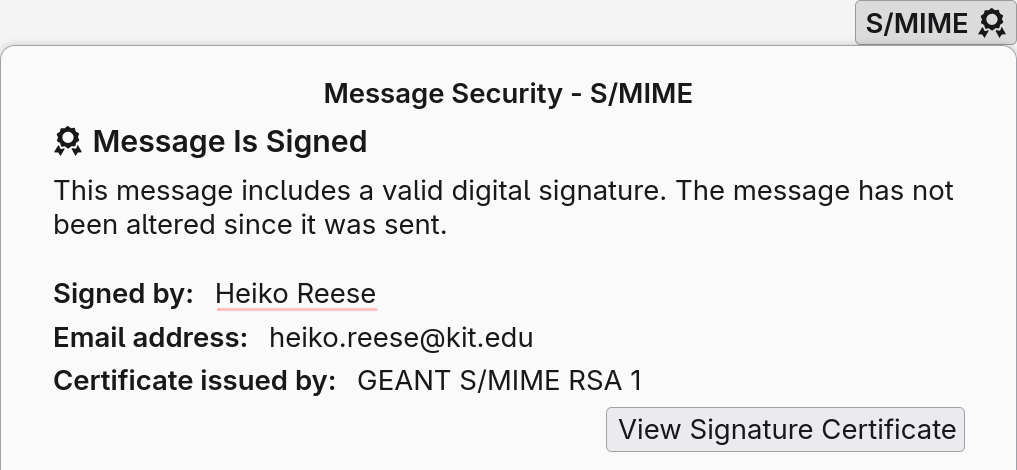Click the Message Security - S/MIME panel title

(508, 93)
